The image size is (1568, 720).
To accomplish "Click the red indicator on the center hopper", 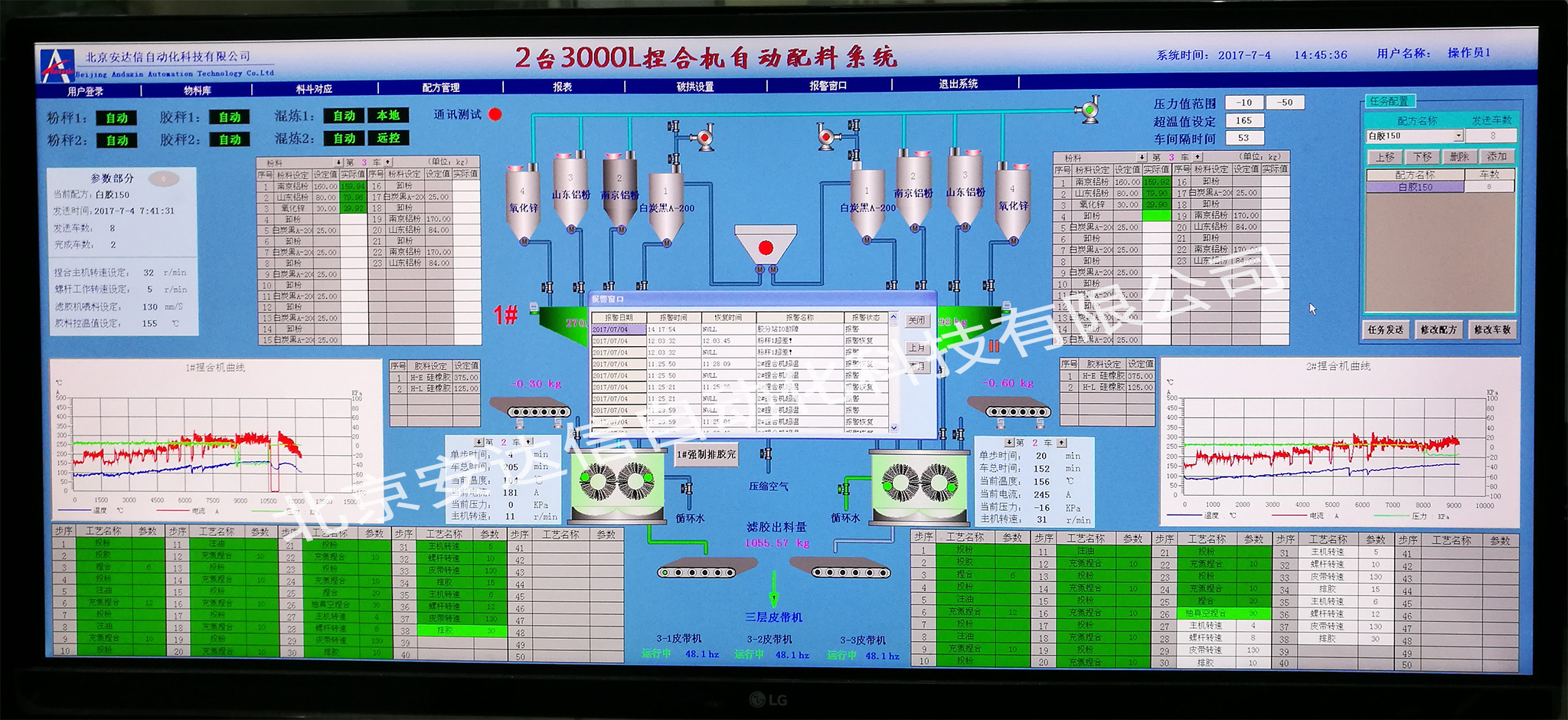I will 765,247.
